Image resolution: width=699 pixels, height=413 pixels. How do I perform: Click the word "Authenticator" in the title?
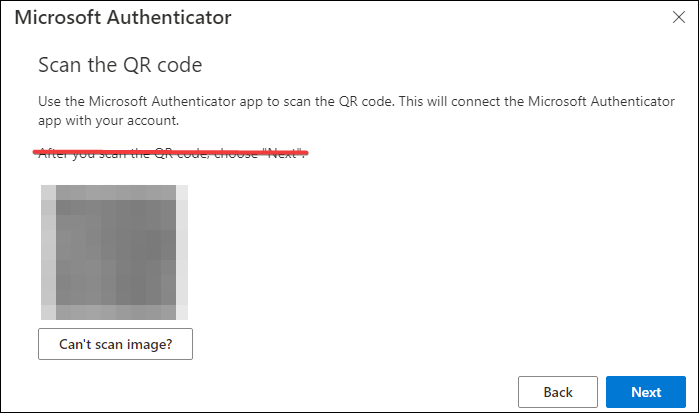[x=169, y=17]
